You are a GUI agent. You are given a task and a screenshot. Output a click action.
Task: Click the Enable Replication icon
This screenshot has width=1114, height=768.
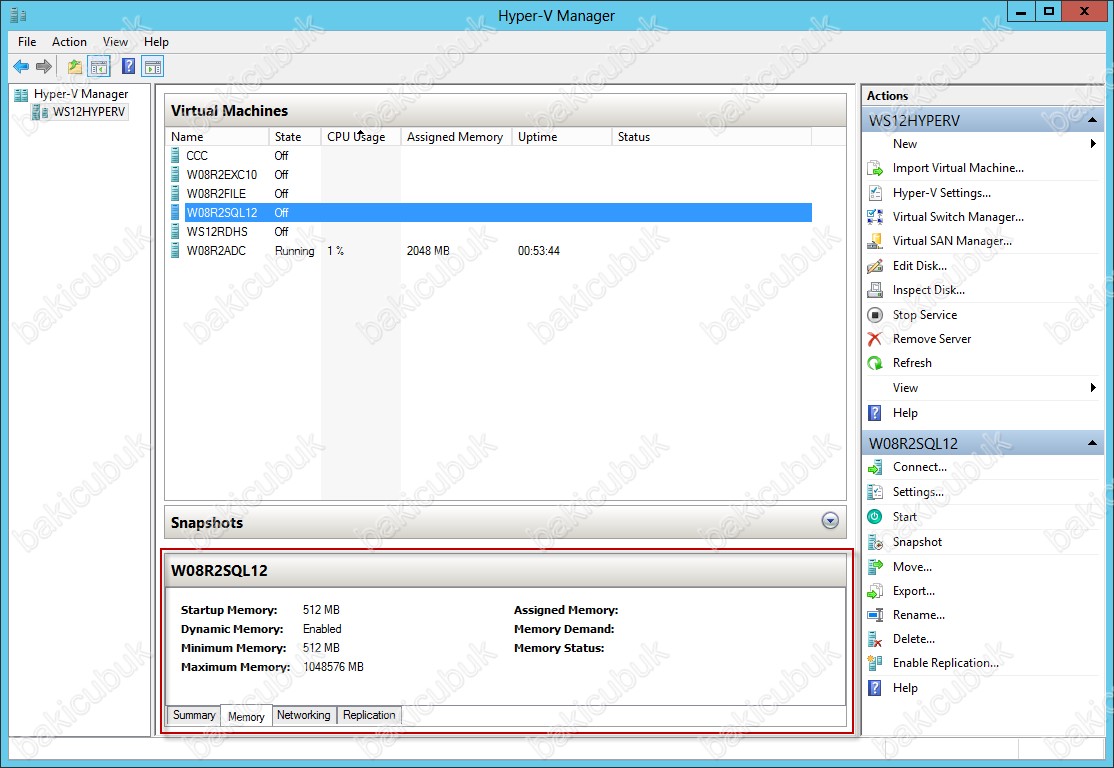(x=875, y=663)
